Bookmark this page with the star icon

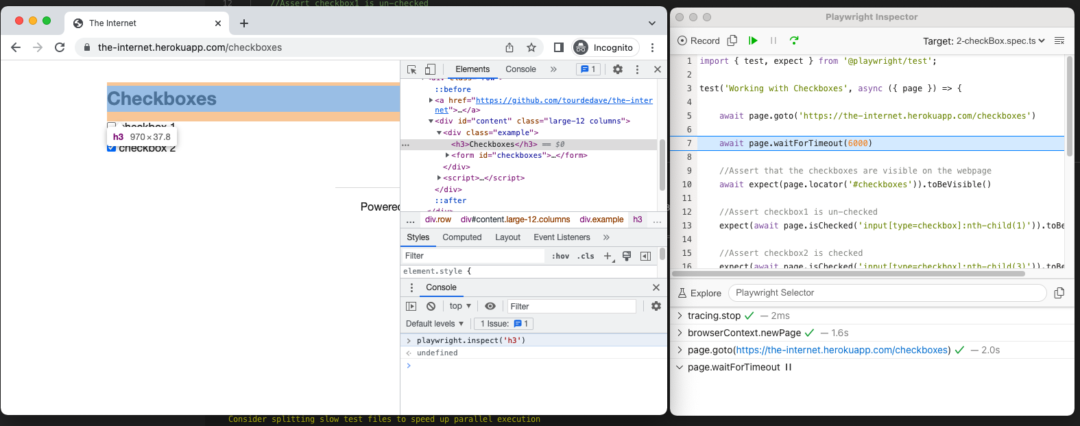[x=532, y=47]
